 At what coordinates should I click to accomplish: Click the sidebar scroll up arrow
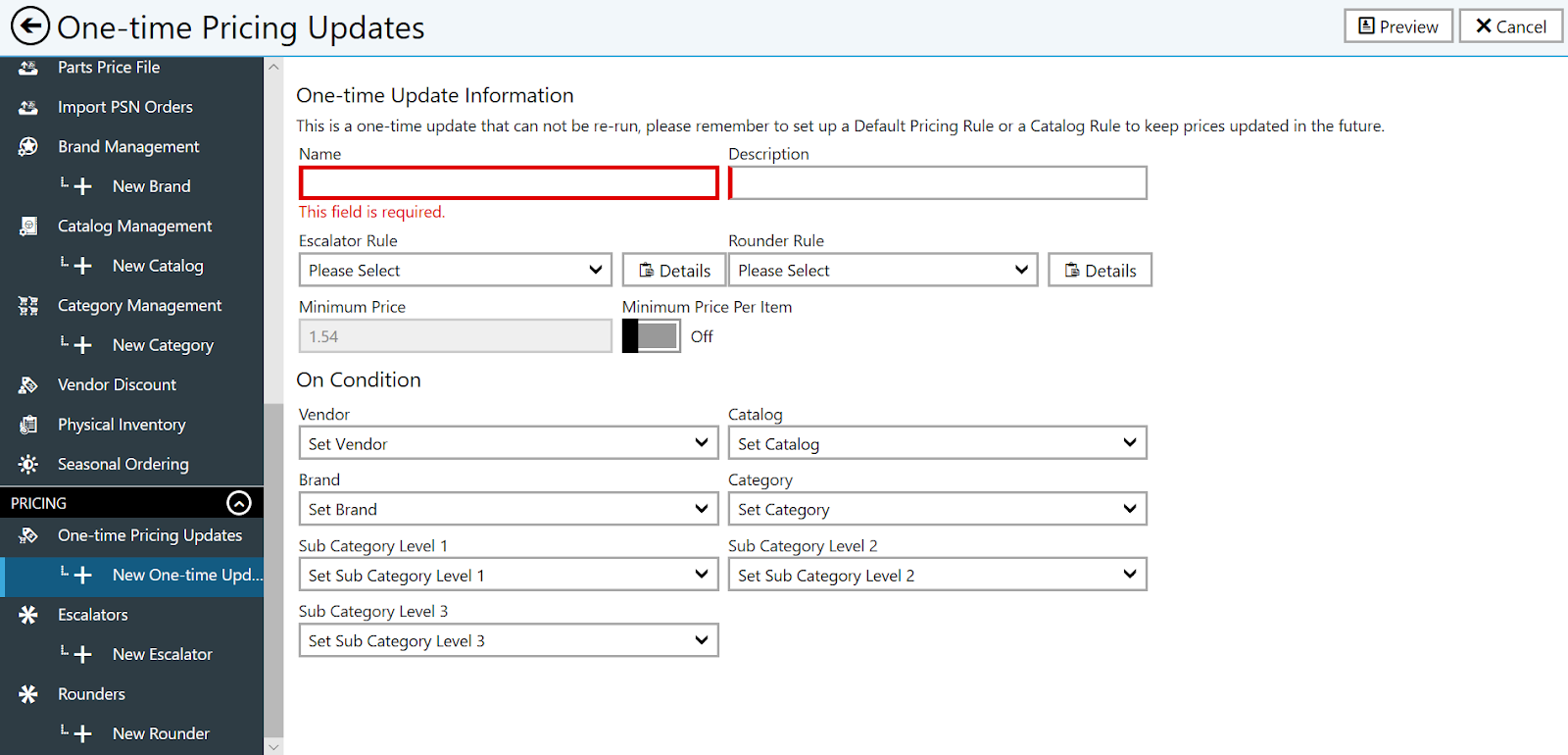point(273,67)
